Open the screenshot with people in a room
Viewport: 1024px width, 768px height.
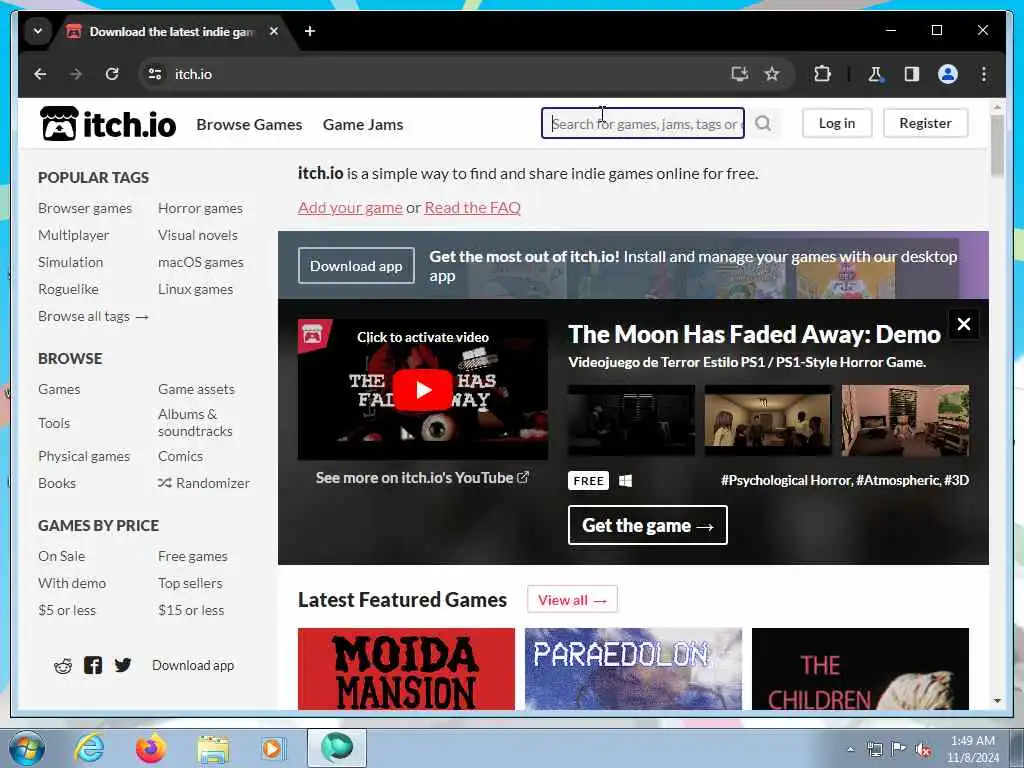tap(768, 420)
